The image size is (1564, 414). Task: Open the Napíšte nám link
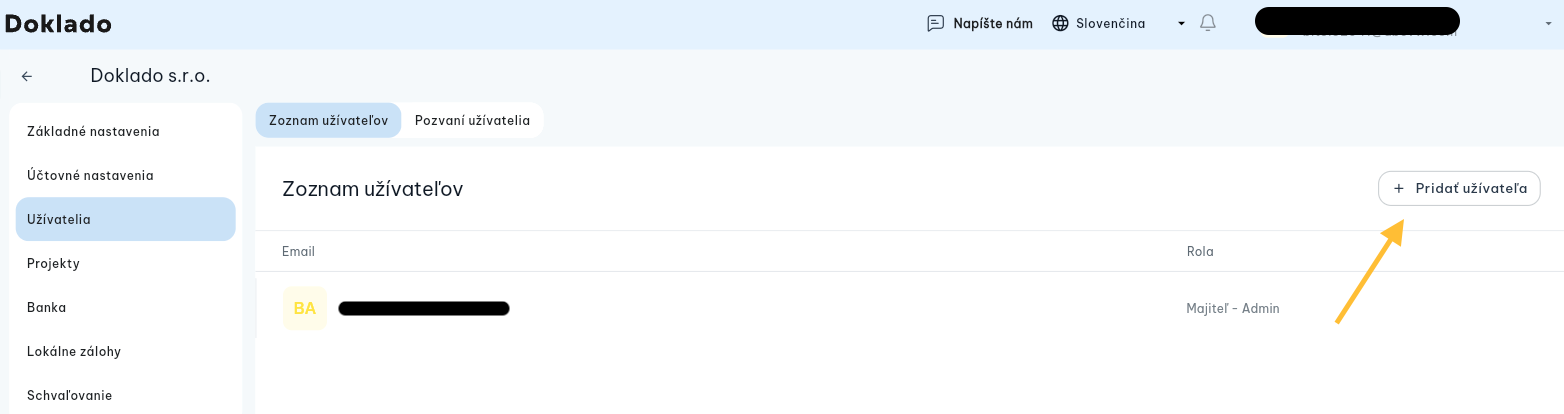tap(993, 23)
